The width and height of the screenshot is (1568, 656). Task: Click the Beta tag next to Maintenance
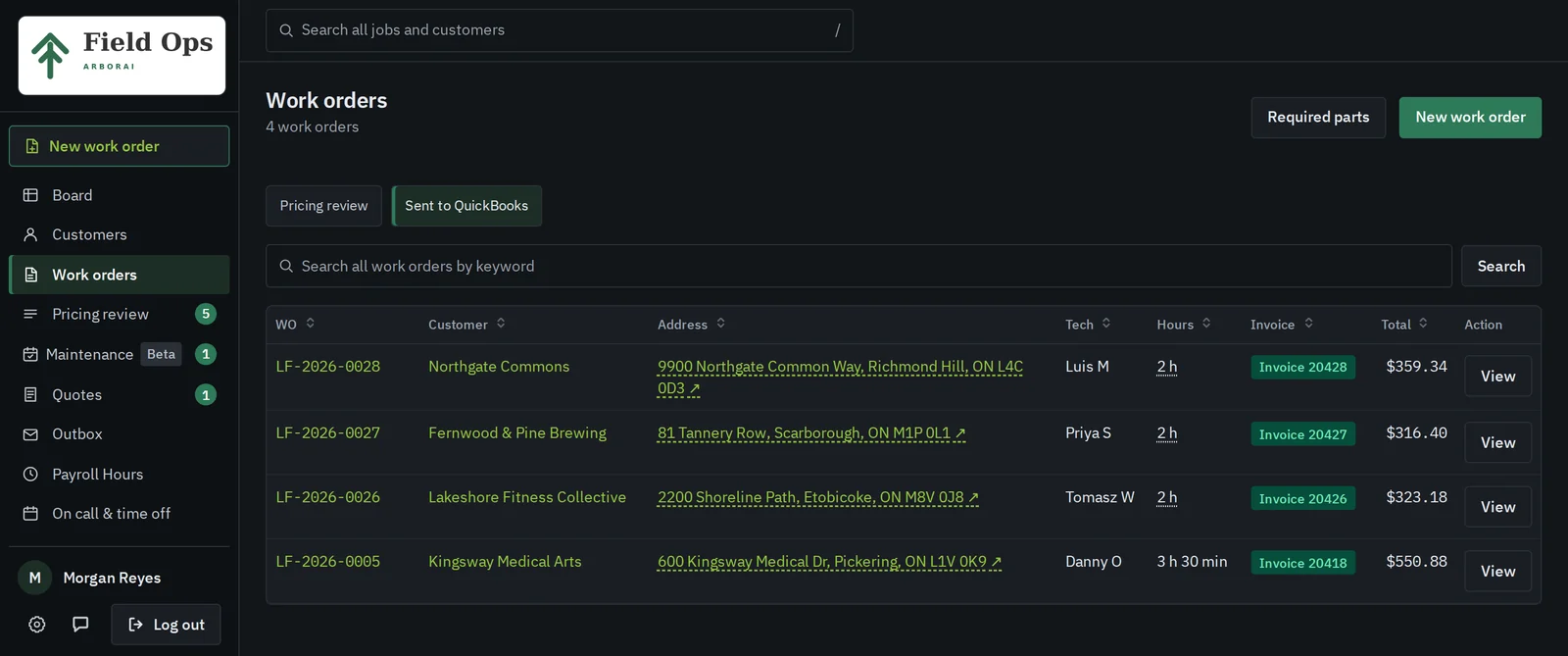pyautogui.click(x=162, y=354)
